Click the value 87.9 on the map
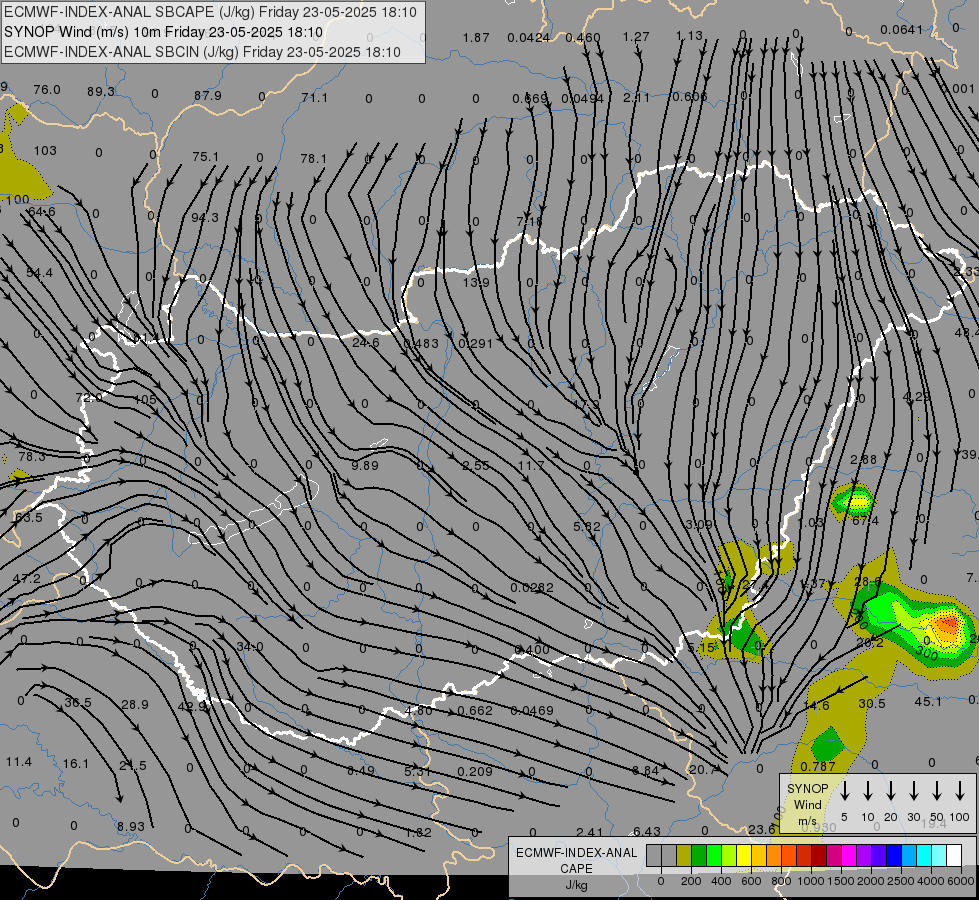This screenshot has height=900, width=979. coord(207,96)
